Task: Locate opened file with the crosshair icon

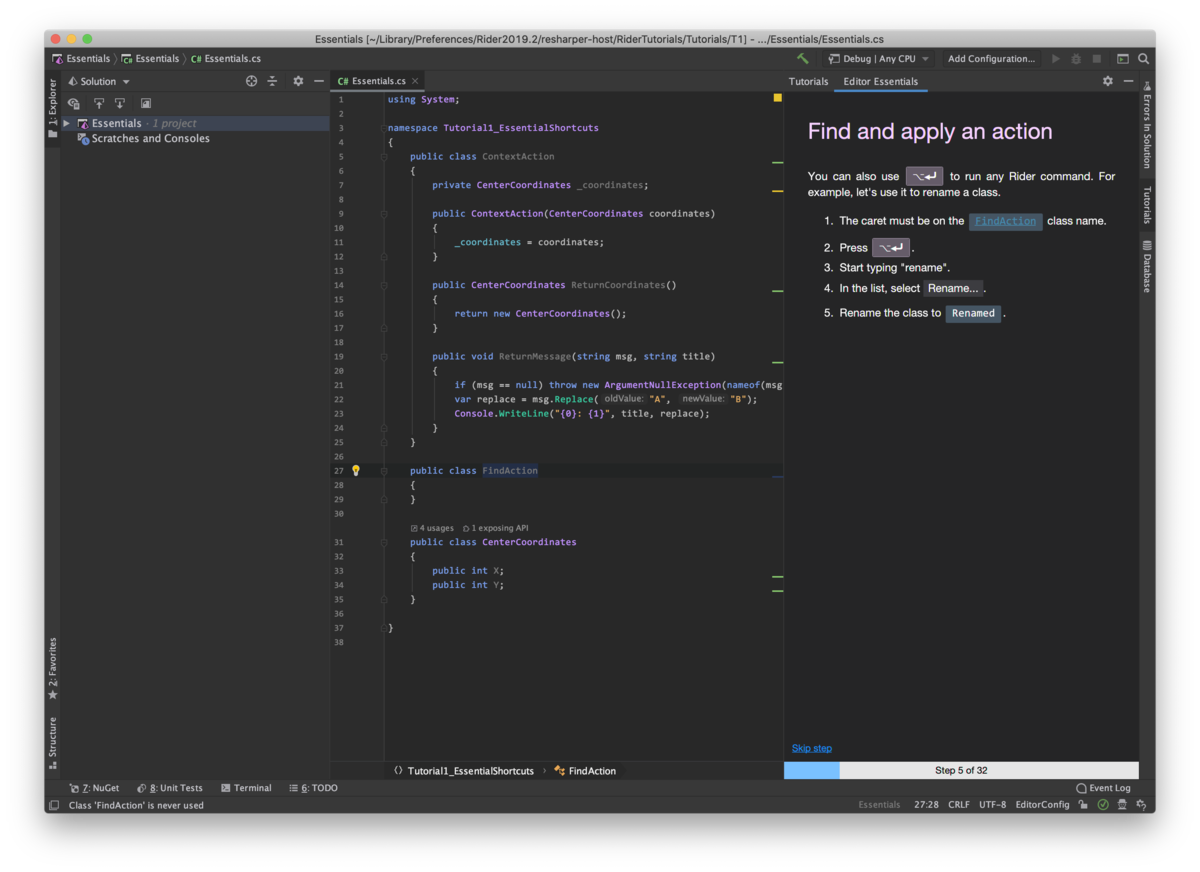Action: tap(253, 81)
